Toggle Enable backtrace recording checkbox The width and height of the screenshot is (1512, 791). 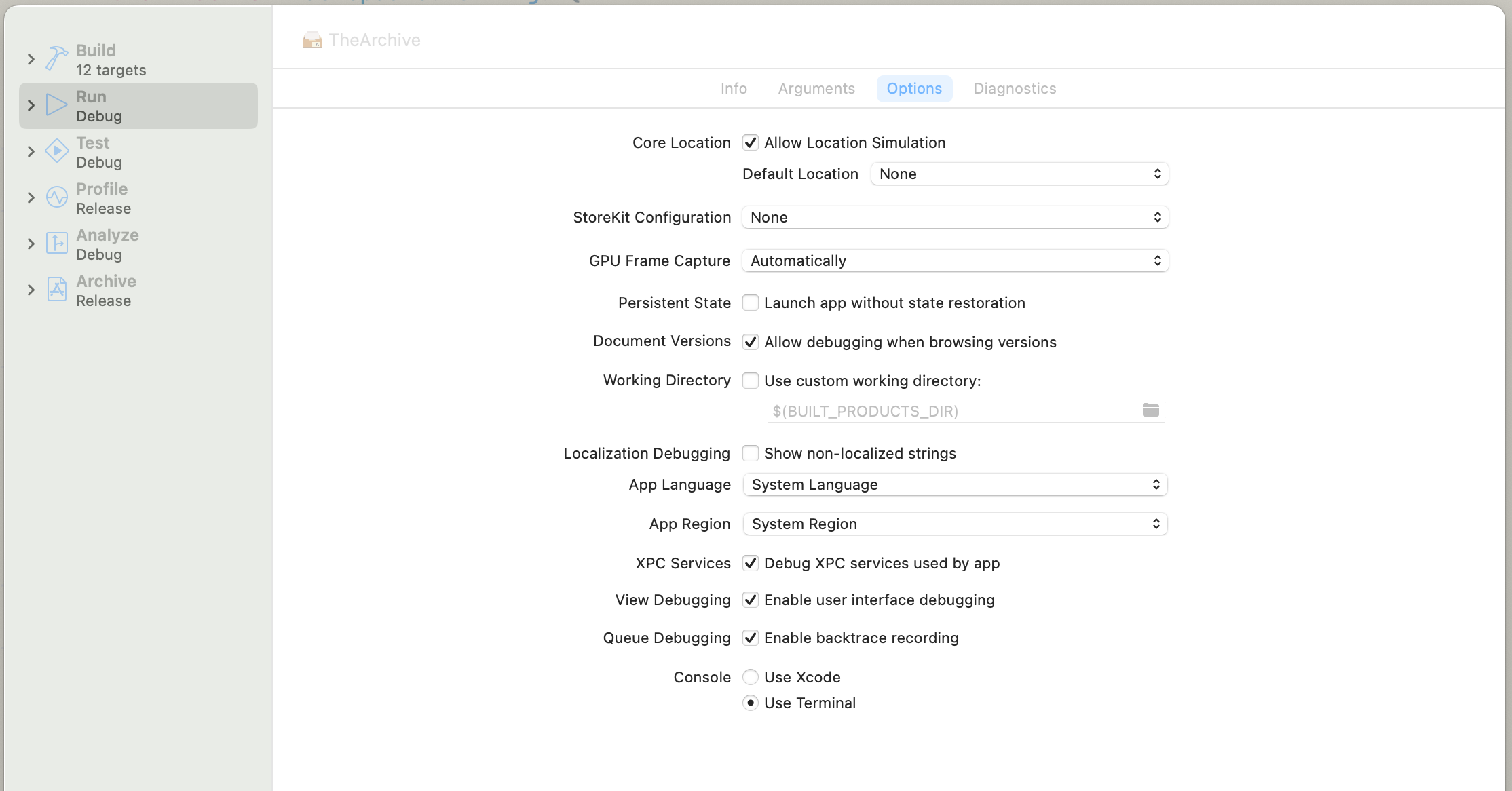click(x=751, y=638)
